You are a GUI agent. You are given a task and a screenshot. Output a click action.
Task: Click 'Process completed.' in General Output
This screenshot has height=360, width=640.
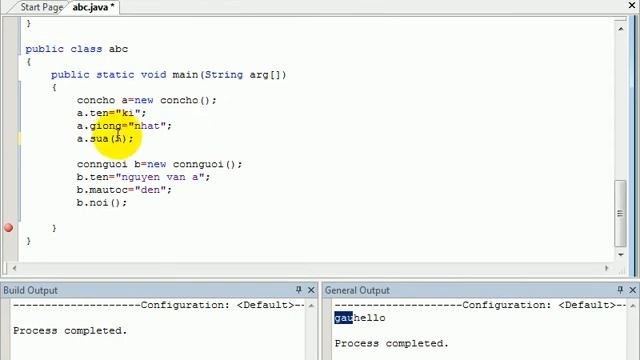[392, 343]
